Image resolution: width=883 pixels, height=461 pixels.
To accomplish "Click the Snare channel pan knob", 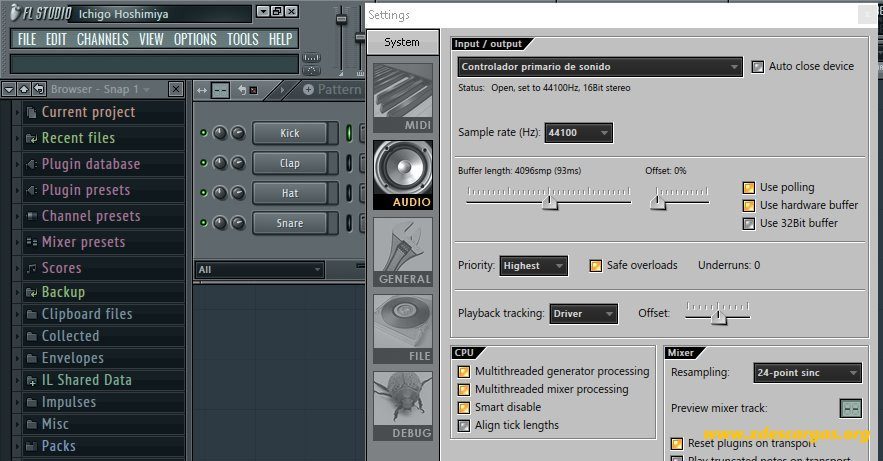I will click(220, 222).
